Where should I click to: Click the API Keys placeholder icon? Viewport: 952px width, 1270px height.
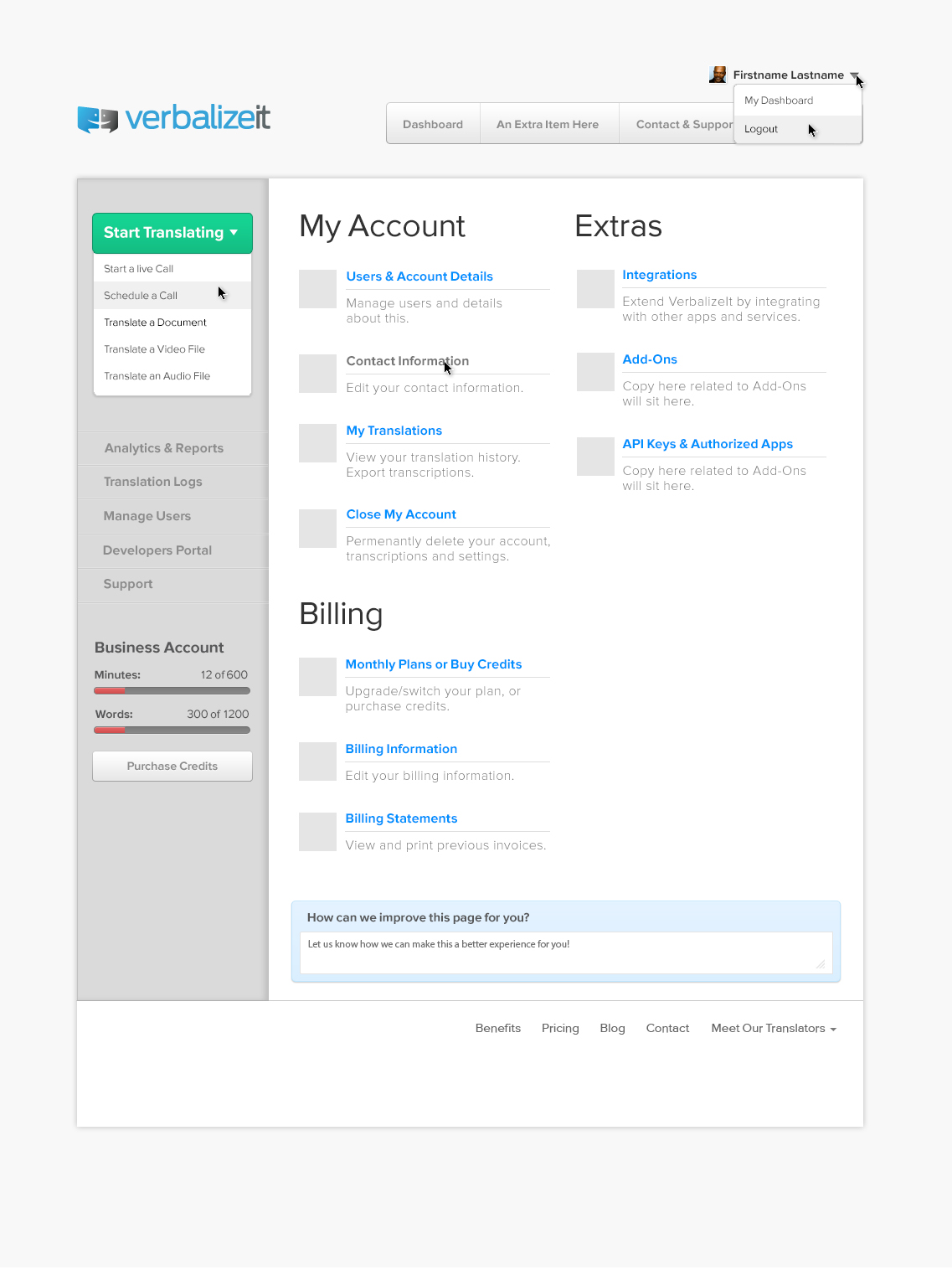(595, 457)
